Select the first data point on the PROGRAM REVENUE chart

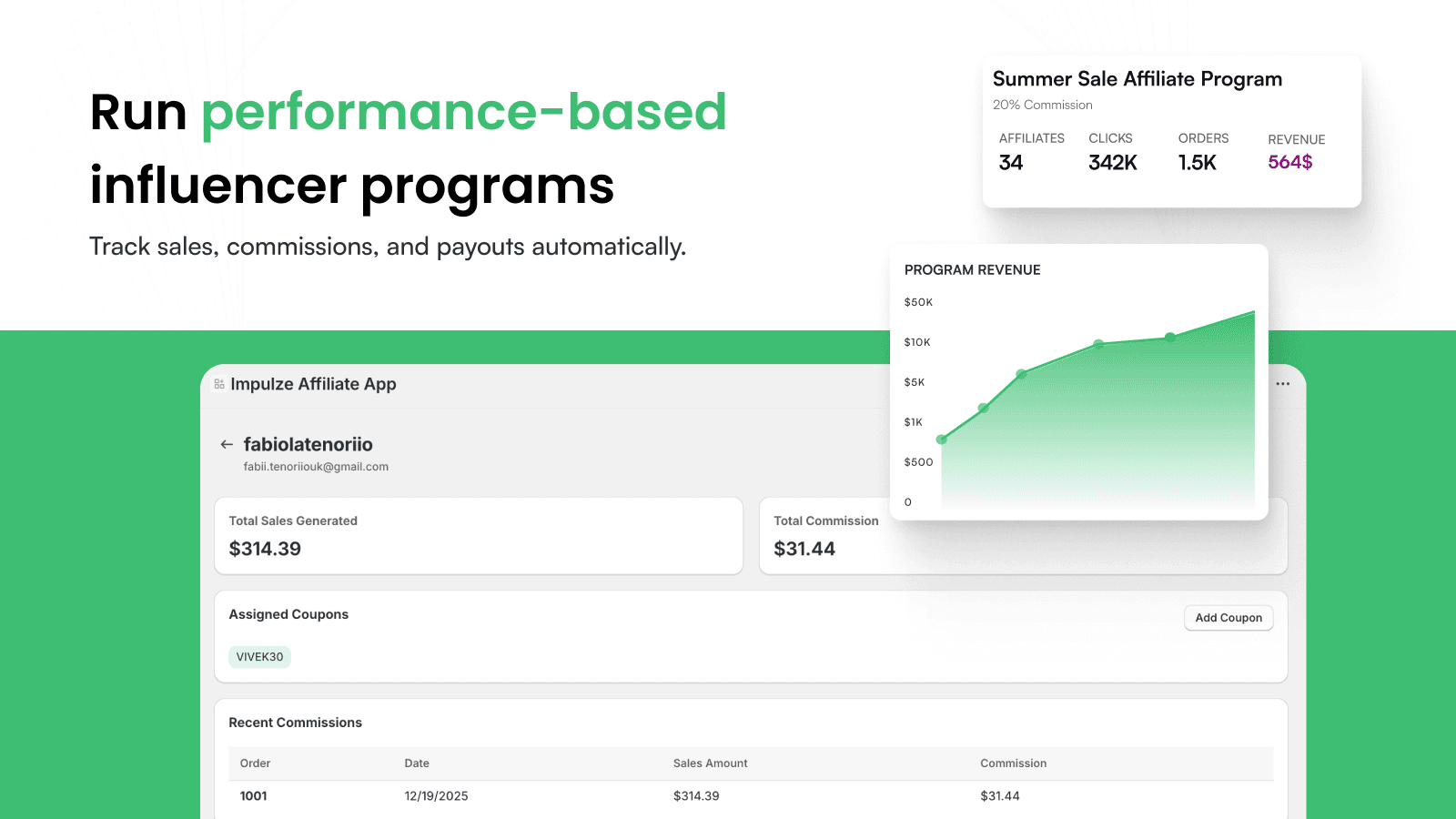(x=943, y=438)
